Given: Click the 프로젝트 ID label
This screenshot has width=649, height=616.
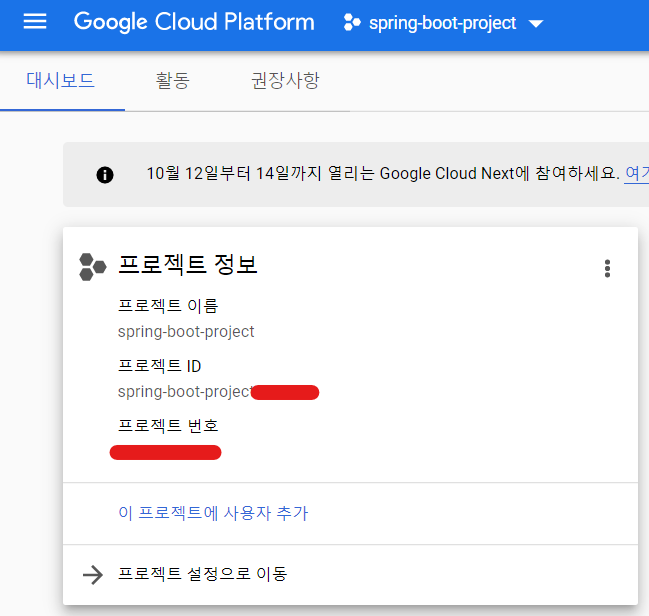Looking at the screenshot, I should [x=159, y=366].
